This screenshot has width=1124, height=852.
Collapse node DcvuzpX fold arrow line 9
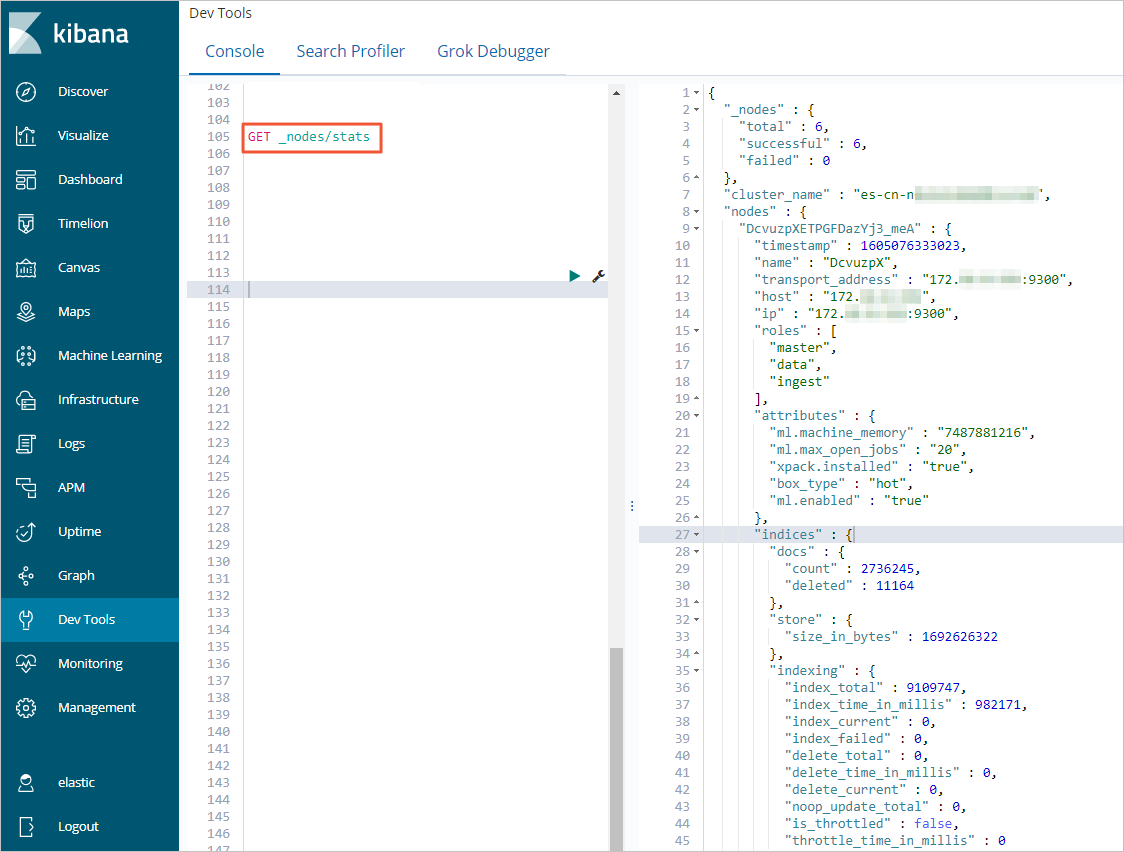point(696,229)
